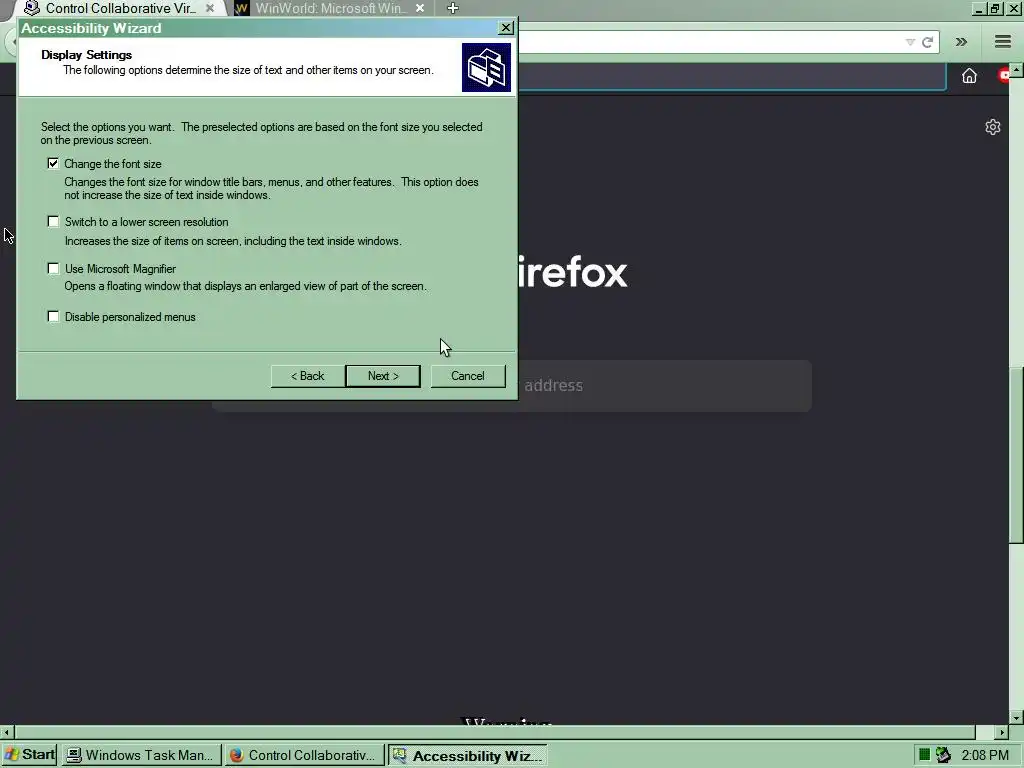Open the browser hamburger menu

click(x=1003, y=42)
